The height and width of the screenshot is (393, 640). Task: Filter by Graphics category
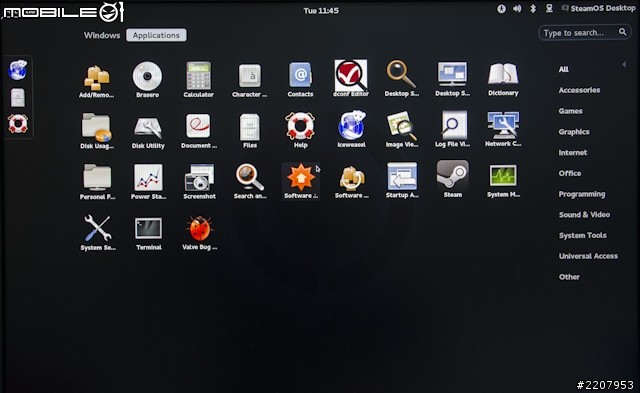574,132
